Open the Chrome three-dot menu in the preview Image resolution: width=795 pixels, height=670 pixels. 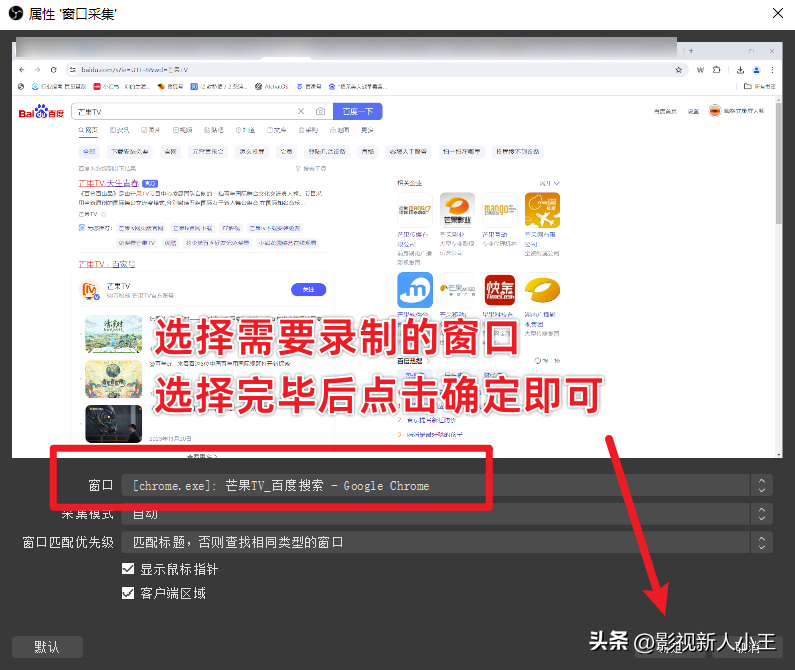click(772, 70)
